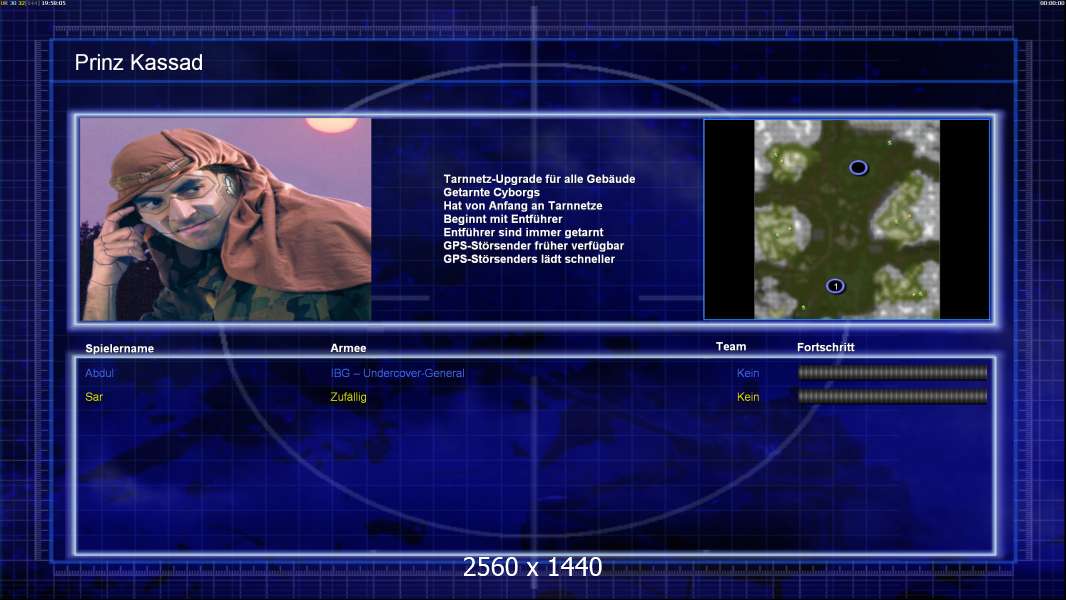The image size is (1066, 600).
Task: Click the Armee column header
Action: pos(348,348)
